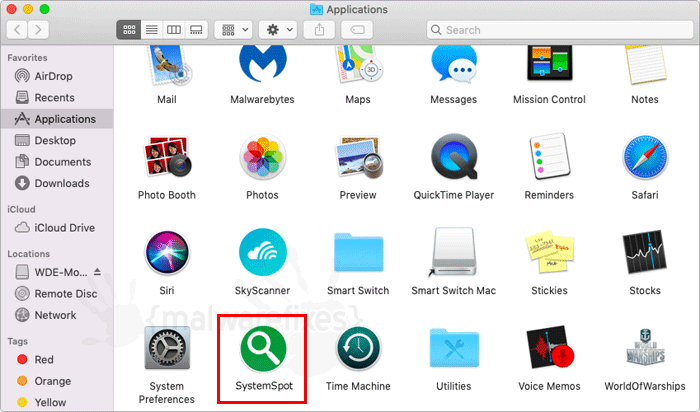Open the Action gear menu
The height and width of the screenshot is (412, 700).
(x=278, y=30)
